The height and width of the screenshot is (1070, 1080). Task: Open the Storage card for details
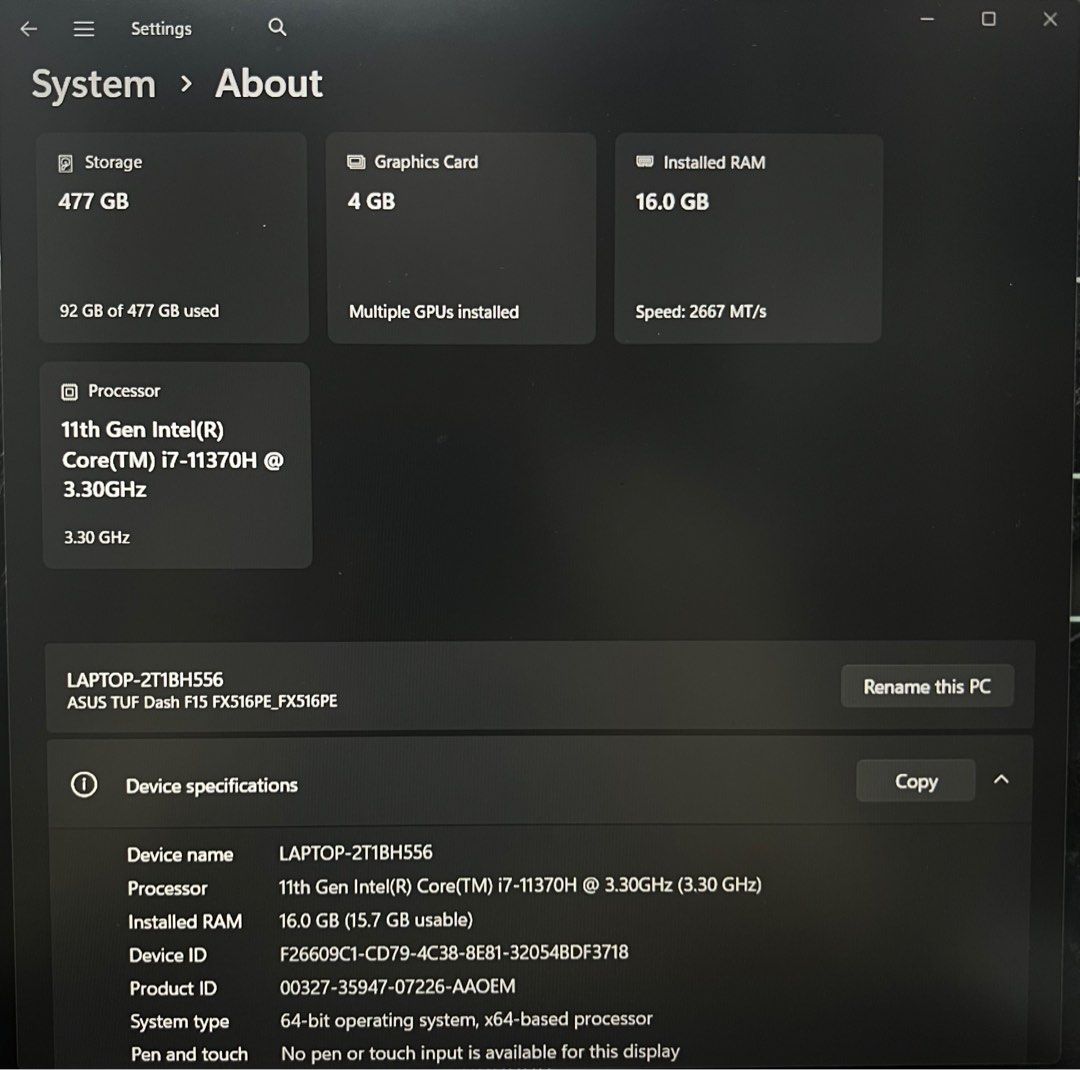pyautogui.click(x=172, y=238)
